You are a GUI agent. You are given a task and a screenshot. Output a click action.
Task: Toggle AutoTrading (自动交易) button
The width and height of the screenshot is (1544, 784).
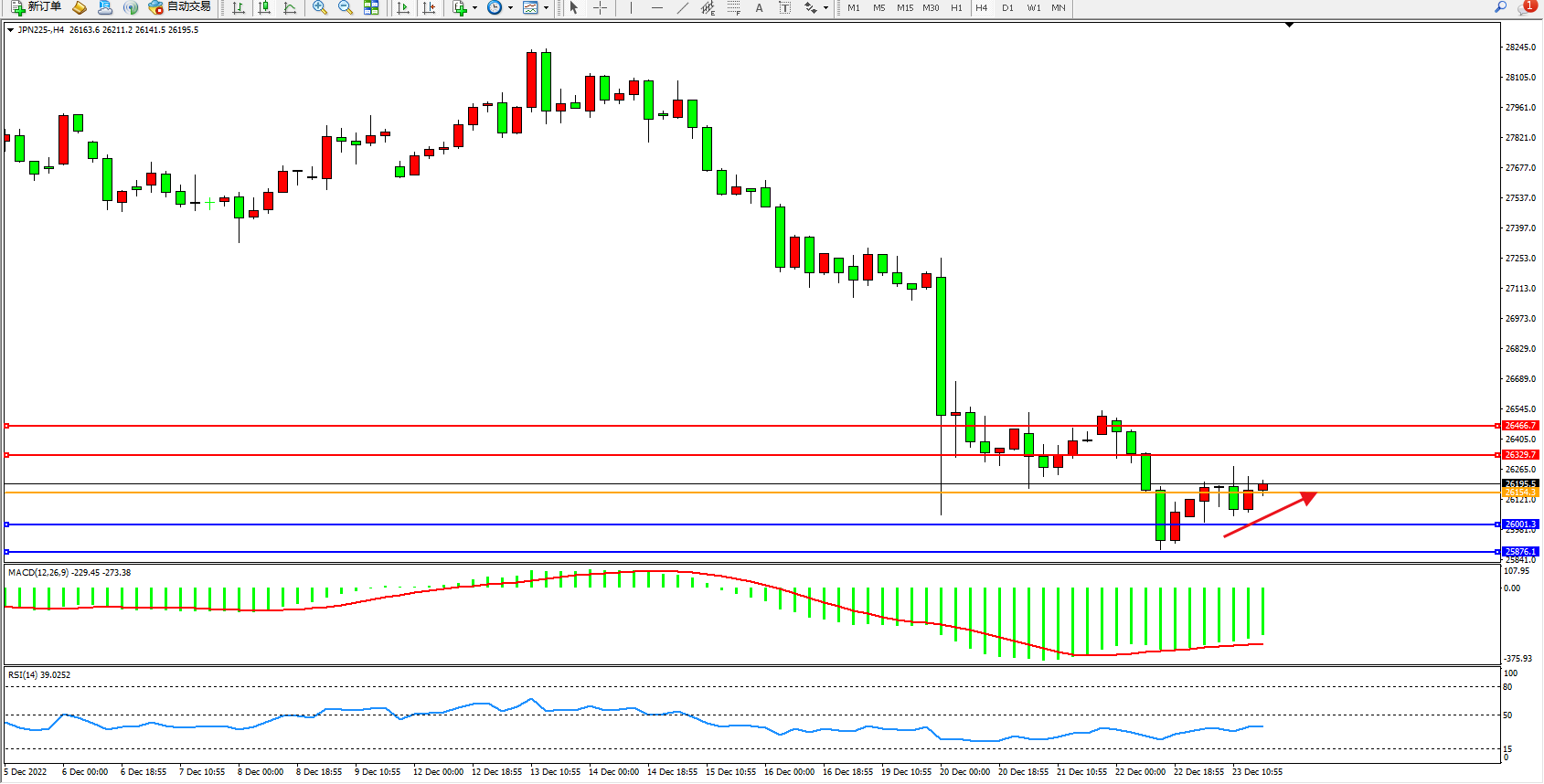pos(180,7)
